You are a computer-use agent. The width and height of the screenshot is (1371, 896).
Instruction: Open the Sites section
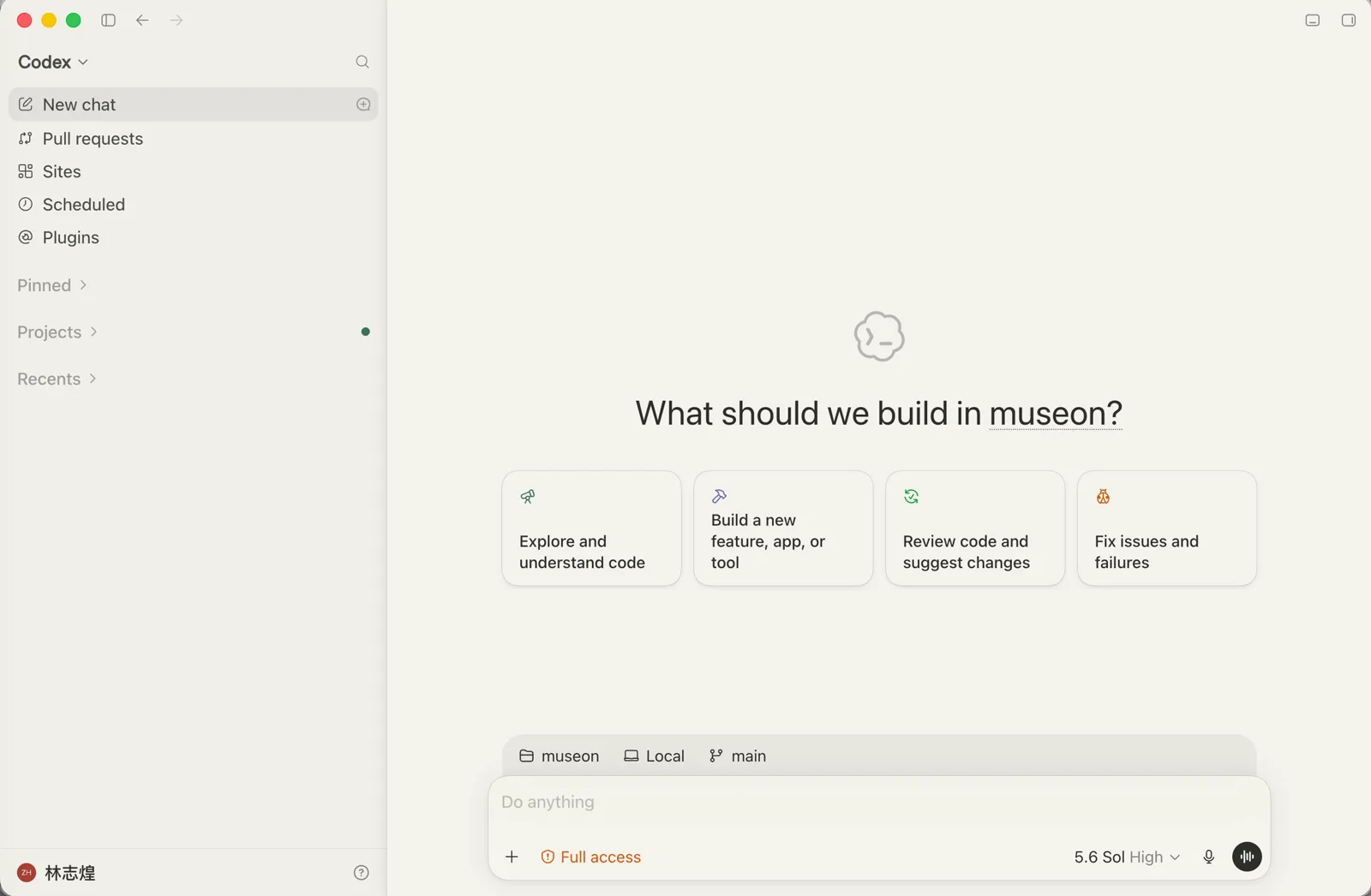(193, 171)
